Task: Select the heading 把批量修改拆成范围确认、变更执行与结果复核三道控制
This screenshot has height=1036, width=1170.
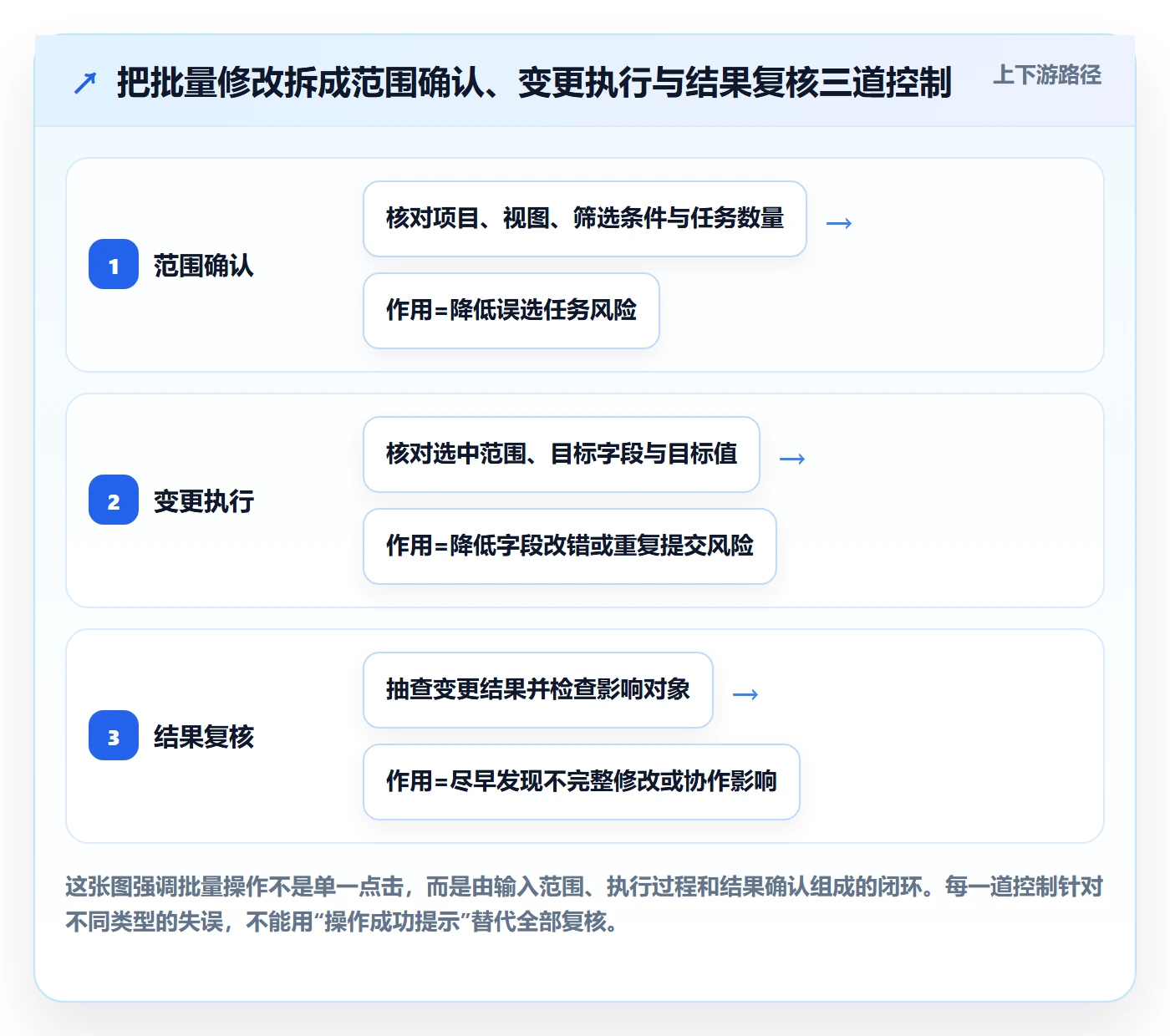Action: coord(534,83)
